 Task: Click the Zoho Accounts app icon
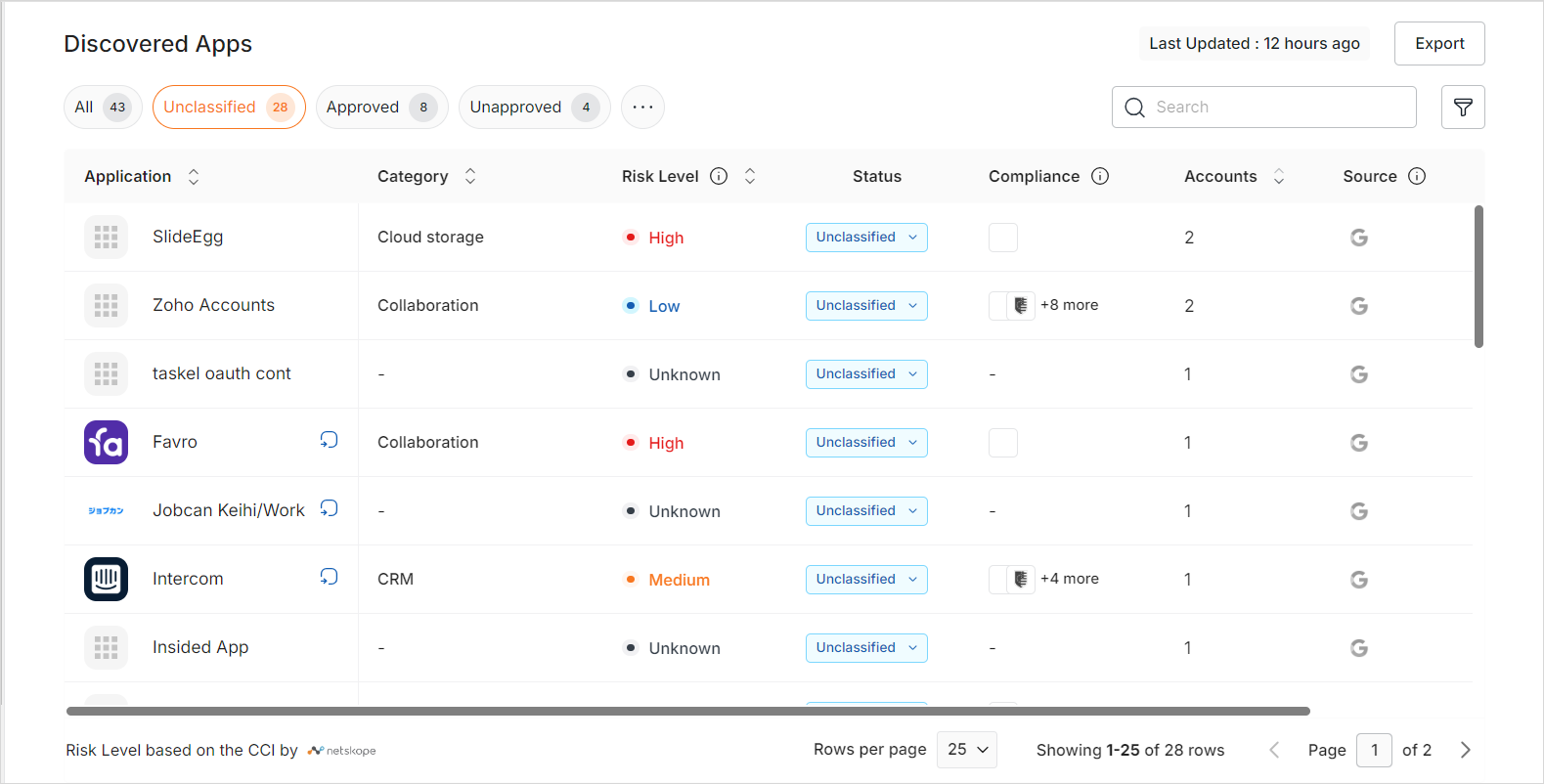[x=106, y=305]
